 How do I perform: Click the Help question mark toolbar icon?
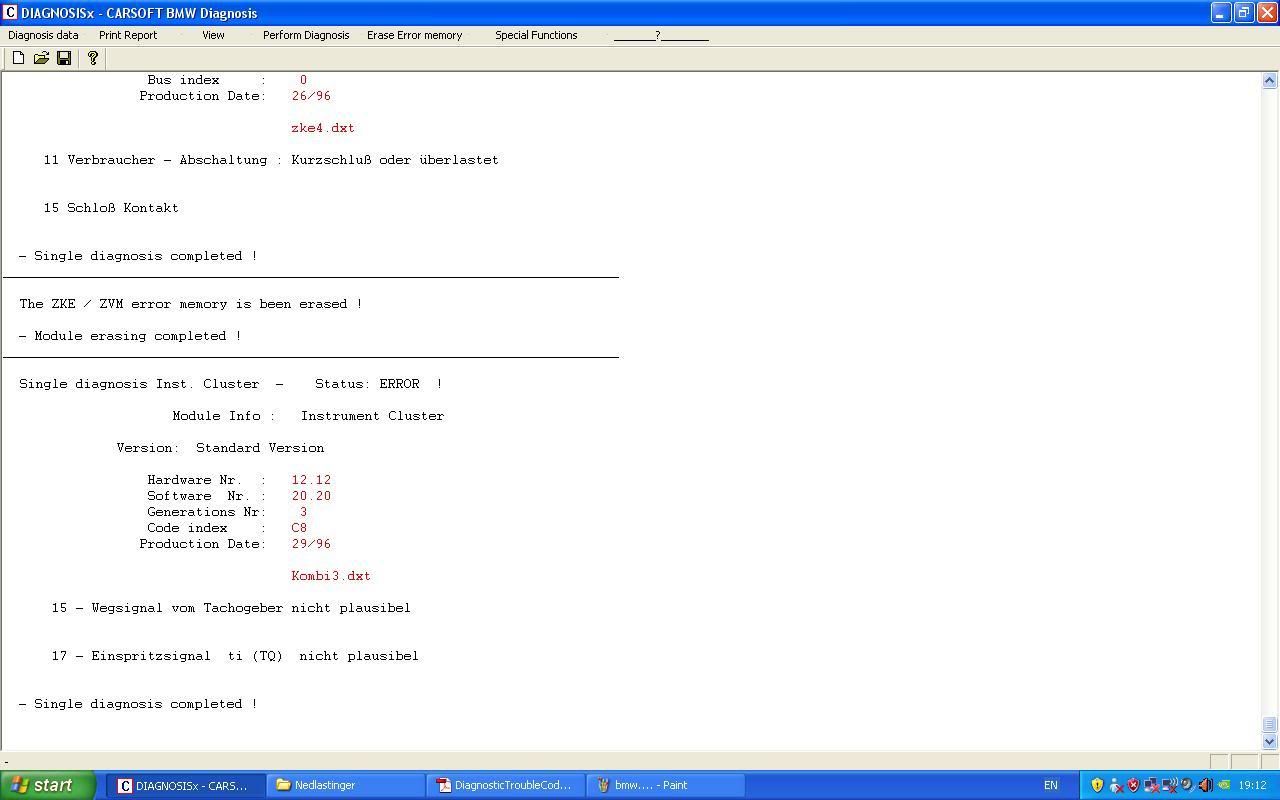pos(93,58)
